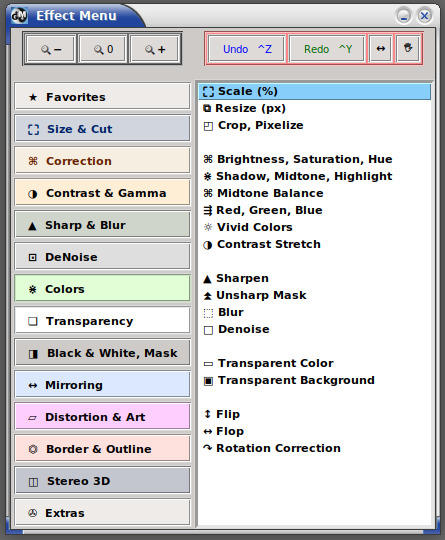Select the Flop effect
The height and width of the screenshot is (540, 445).
point(314,431)
